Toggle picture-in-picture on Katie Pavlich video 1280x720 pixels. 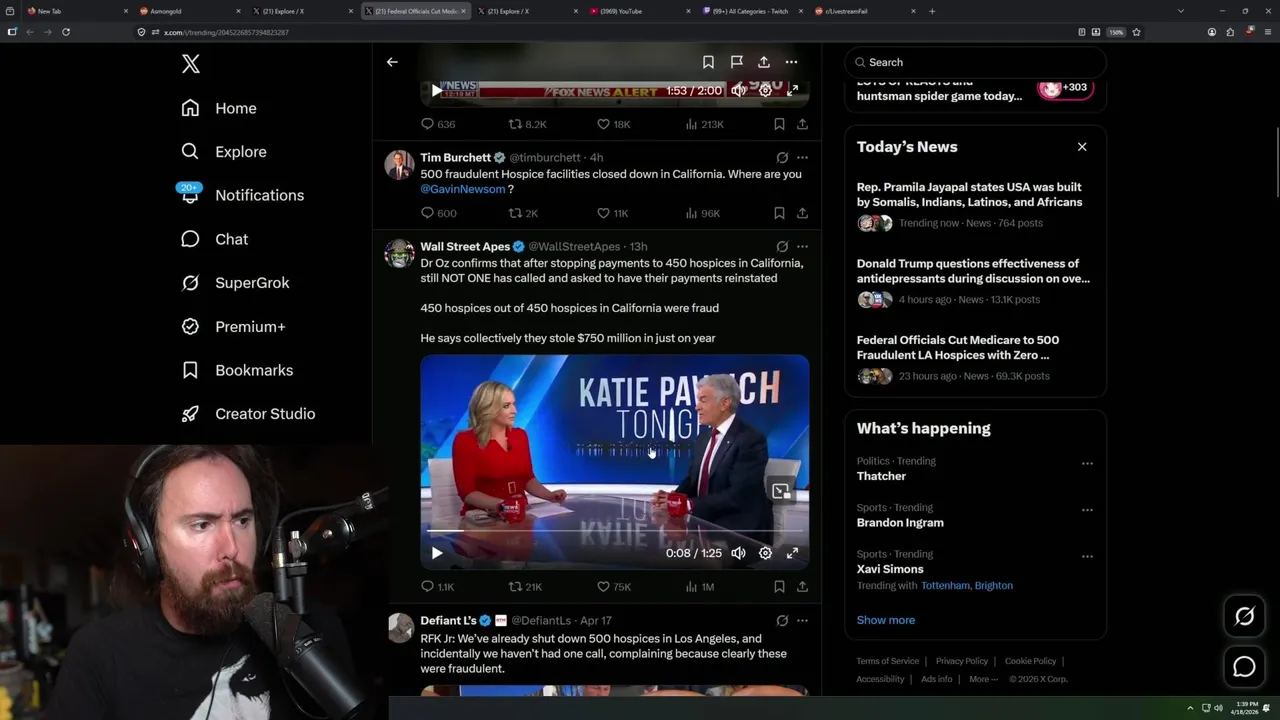click(x=781, y=491)
